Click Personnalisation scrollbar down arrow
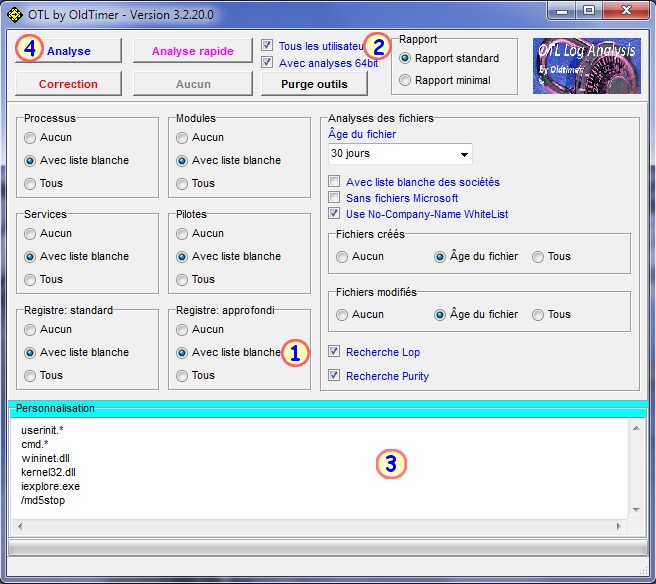Screen dimensions: 656x584 [x=636, y=510]
